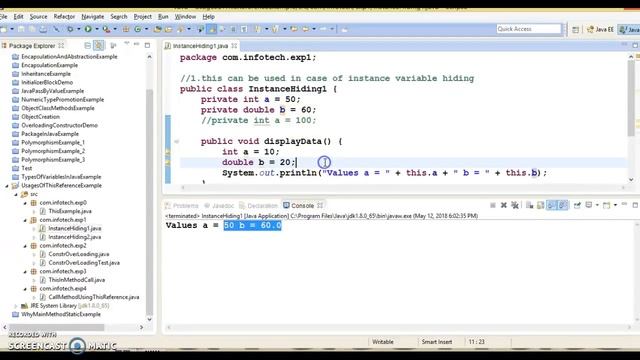This screenshot has width=640, height=360.
Task: Switch to the Javadoc tab
Action: pyautogui.click(x=219, y=205)
